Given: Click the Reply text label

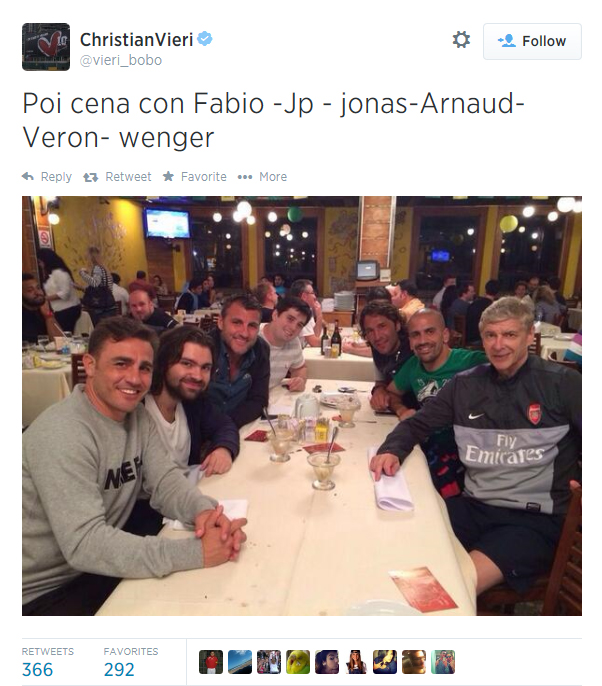Looking at the screenshot, I should coord(56,177).
